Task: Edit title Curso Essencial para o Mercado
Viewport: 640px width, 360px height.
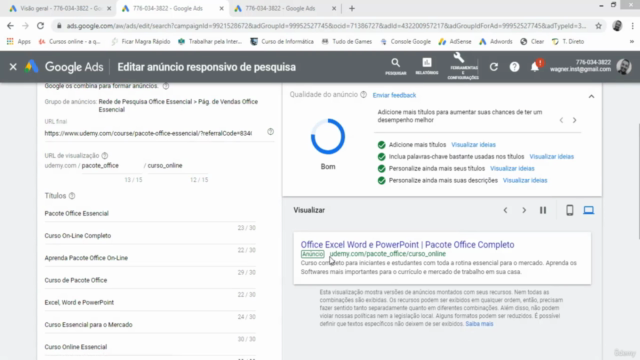Action: [150, 324]
